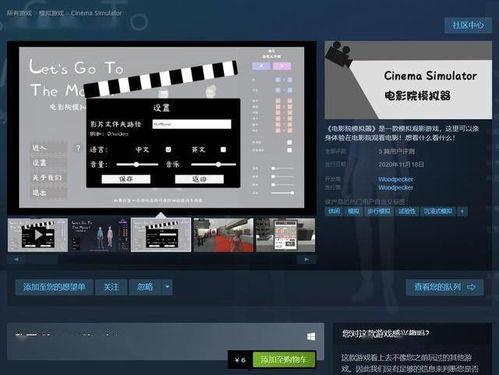The width and height of the screenshot is (499, 375).
Task: Open the 模拟 tag
Action: (353, 211)
